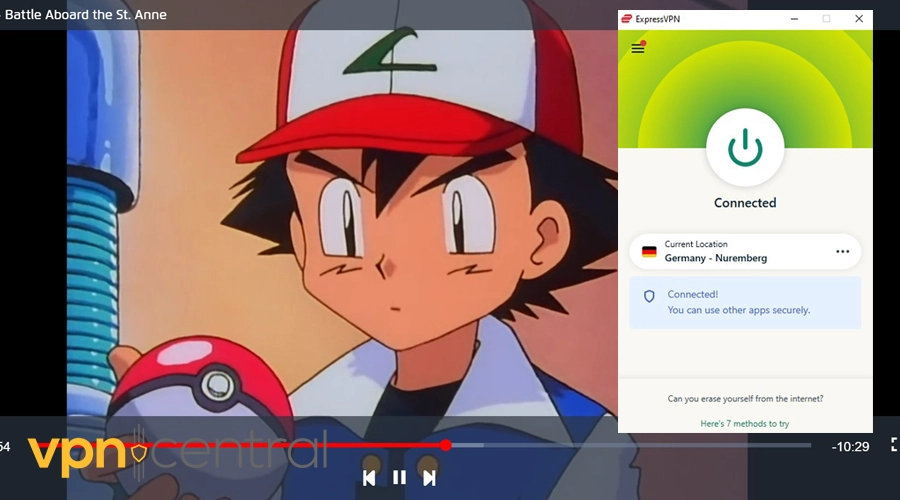Click the ExpressVPN logo in title bar
900x500 pixels.
pos(626,19)
